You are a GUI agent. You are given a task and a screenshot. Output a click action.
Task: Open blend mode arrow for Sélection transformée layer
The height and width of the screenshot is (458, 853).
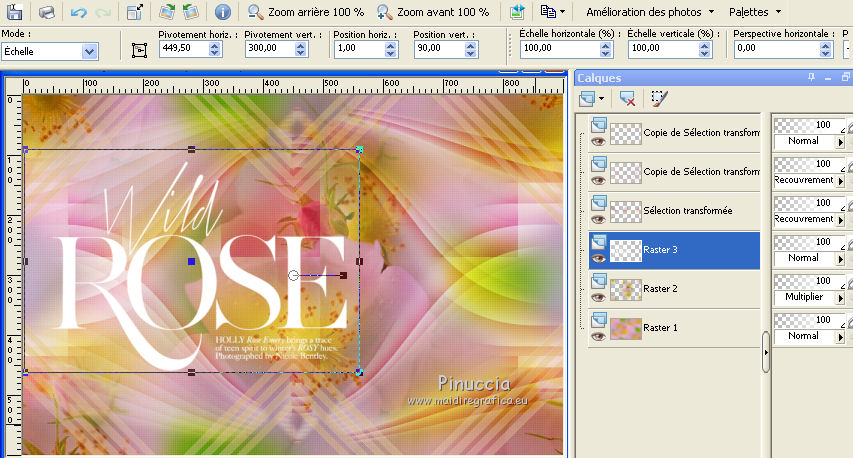(840, 220)
